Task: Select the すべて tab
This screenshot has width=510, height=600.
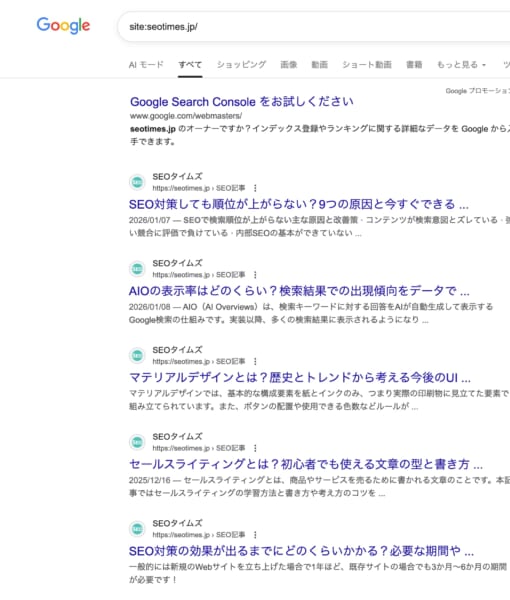Action: pyautogui.click(x=190, y=65)
